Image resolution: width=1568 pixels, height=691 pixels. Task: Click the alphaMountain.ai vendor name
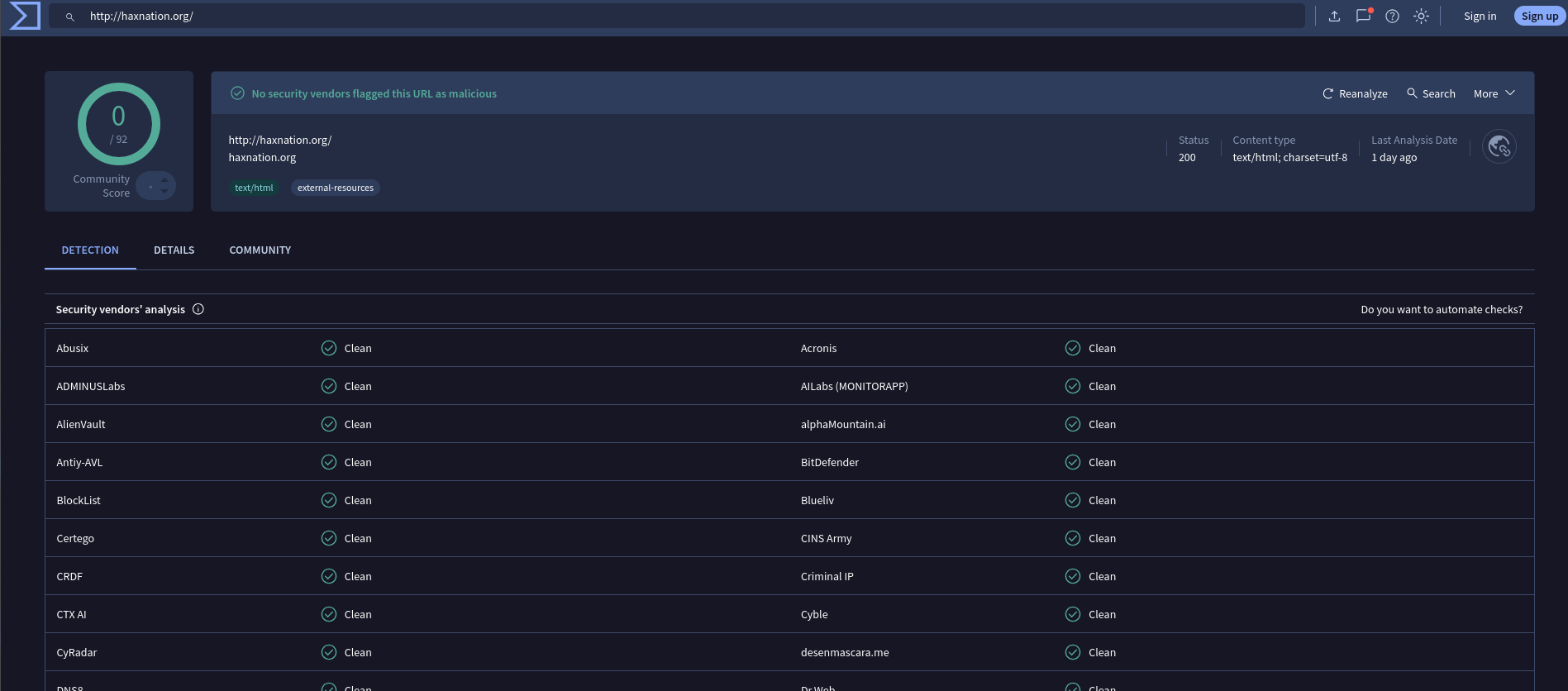pos(843,424)
